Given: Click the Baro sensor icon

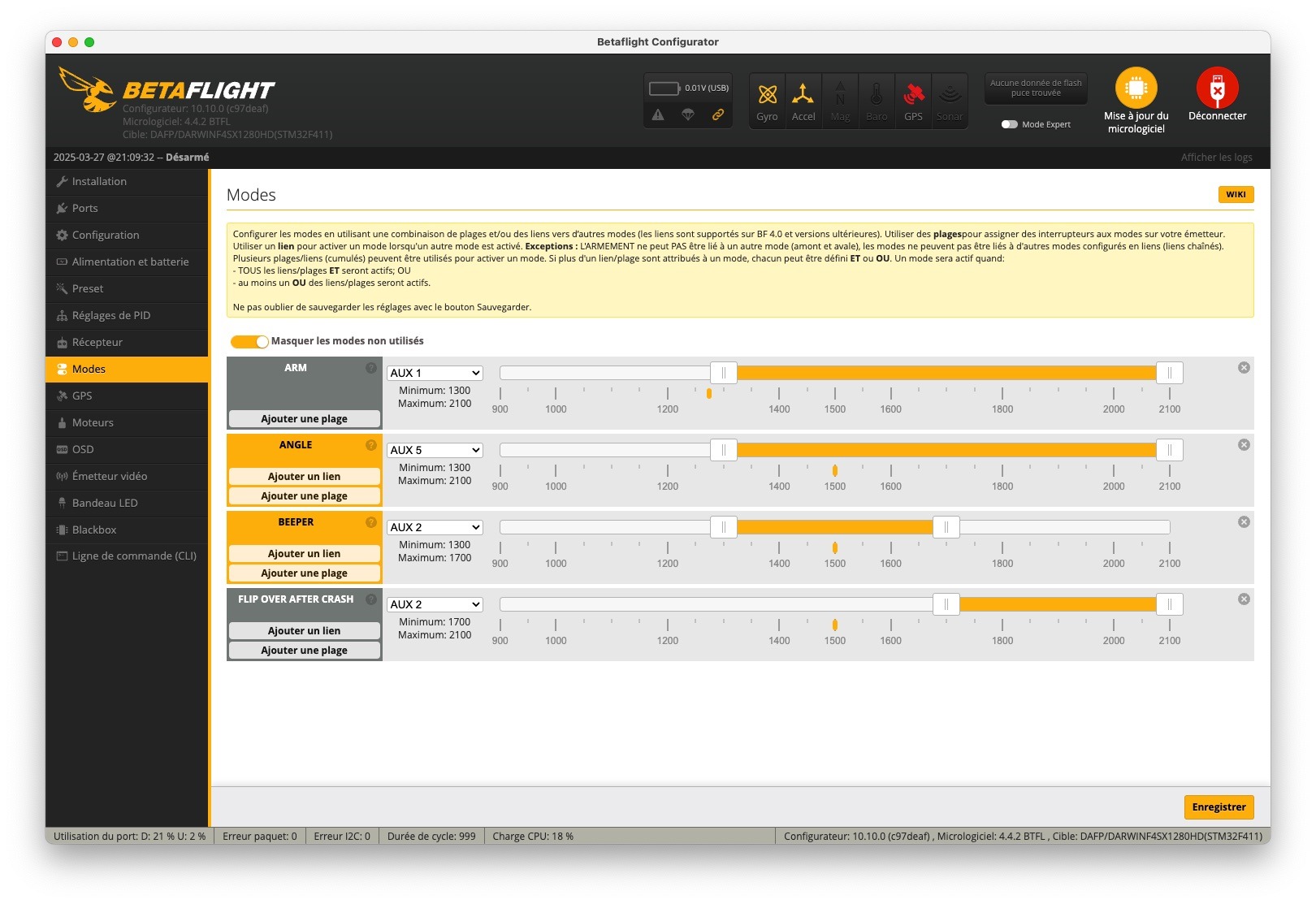Looking at the screenshot, I should (x=877, y=101).
